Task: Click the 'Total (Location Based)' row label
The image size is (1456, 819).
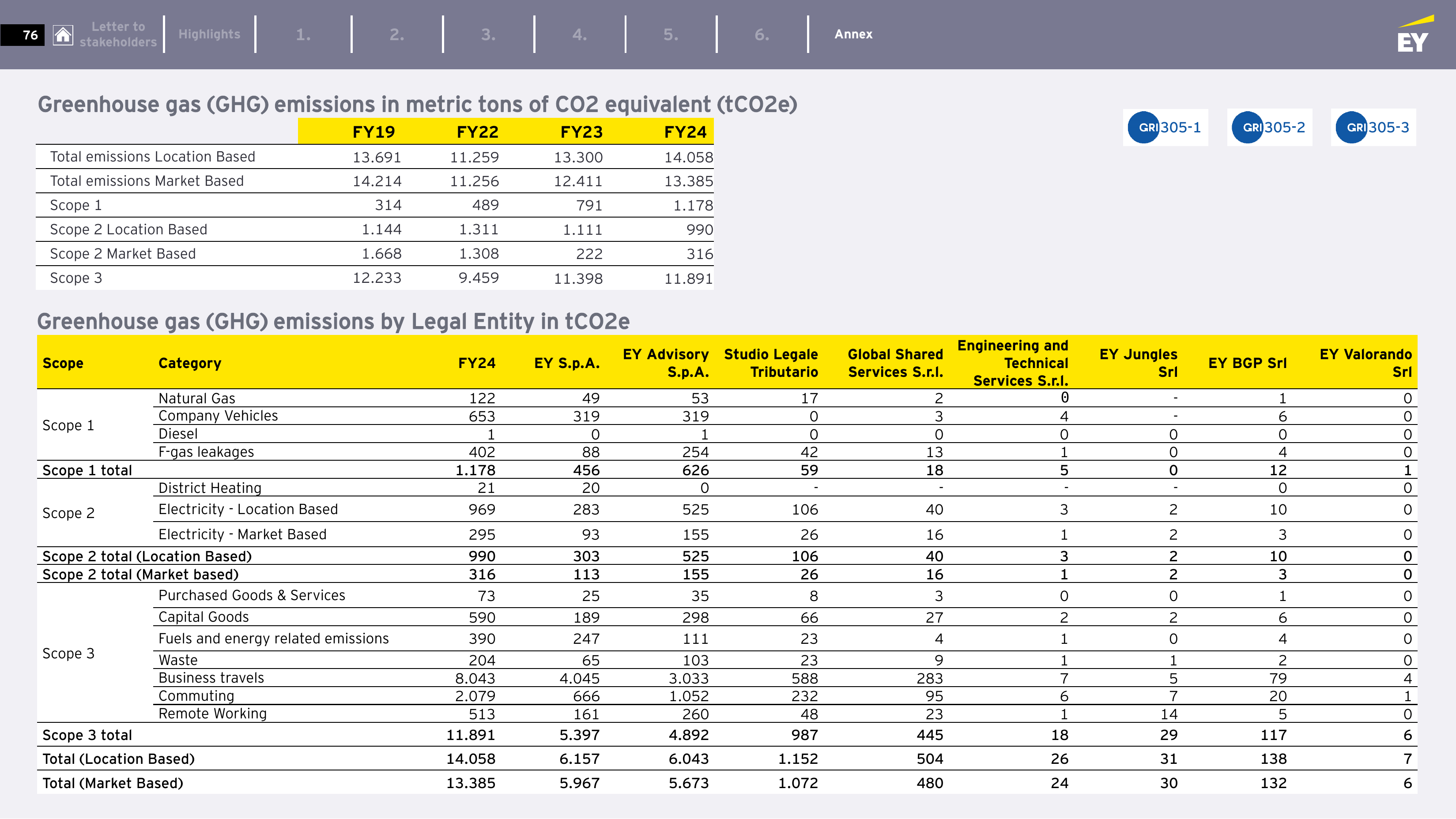Action: pos(119,759)
